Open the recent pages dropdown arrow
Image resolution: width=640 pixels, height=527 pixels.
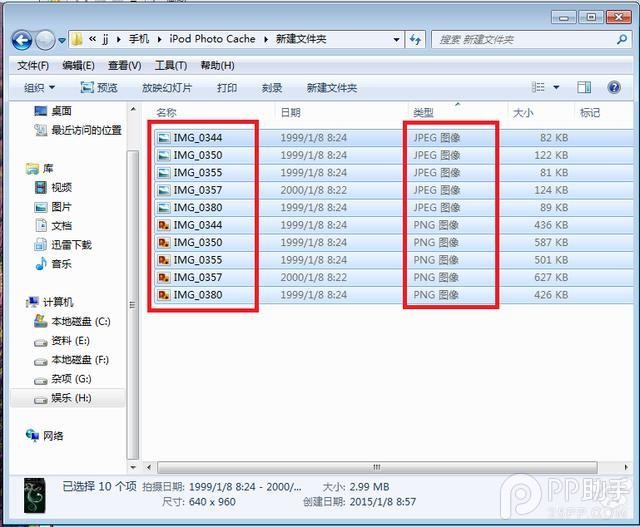62,41
